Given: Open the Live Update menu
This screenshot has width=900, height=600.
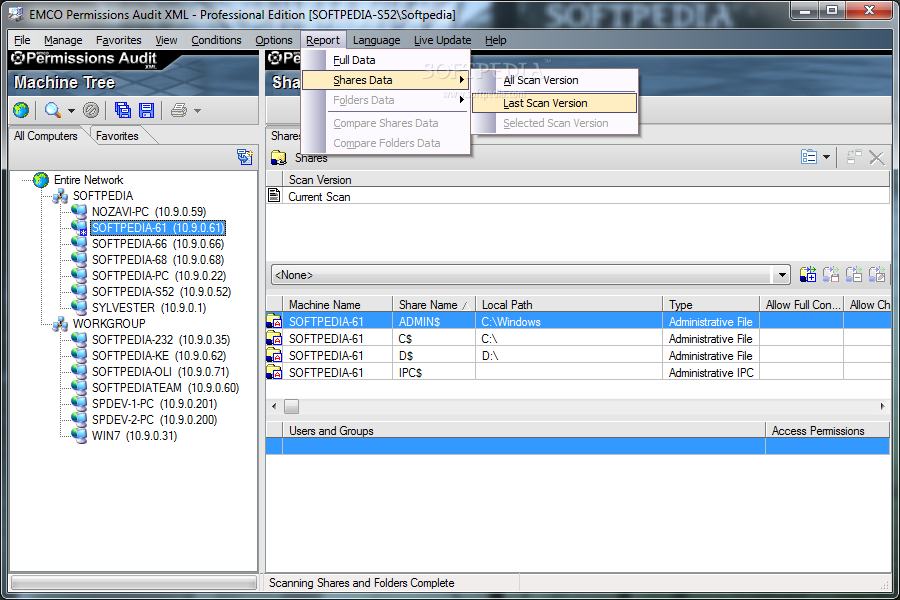Looking at the screenshot, I should 443,40.
